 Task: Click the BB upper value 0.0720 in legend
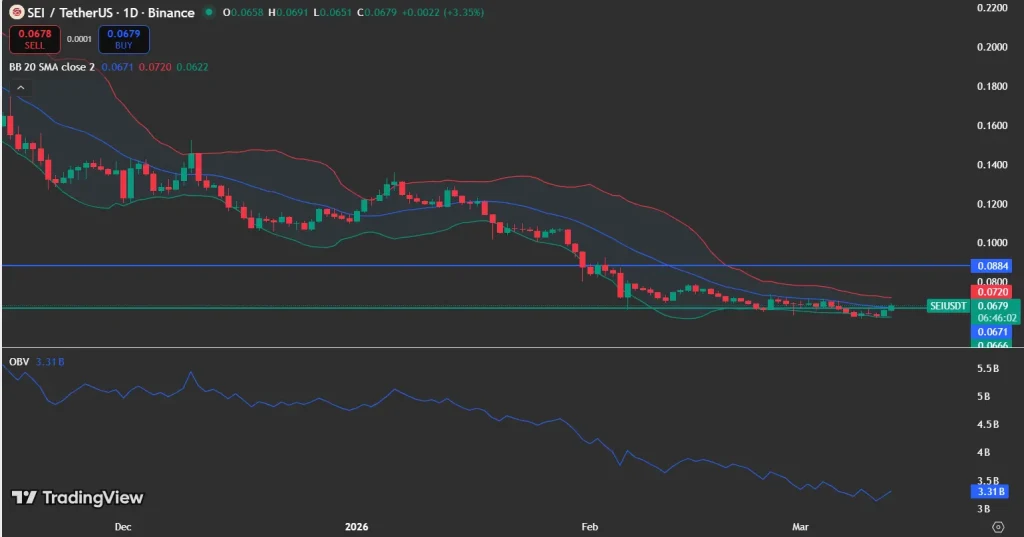[x=155, y=67]
